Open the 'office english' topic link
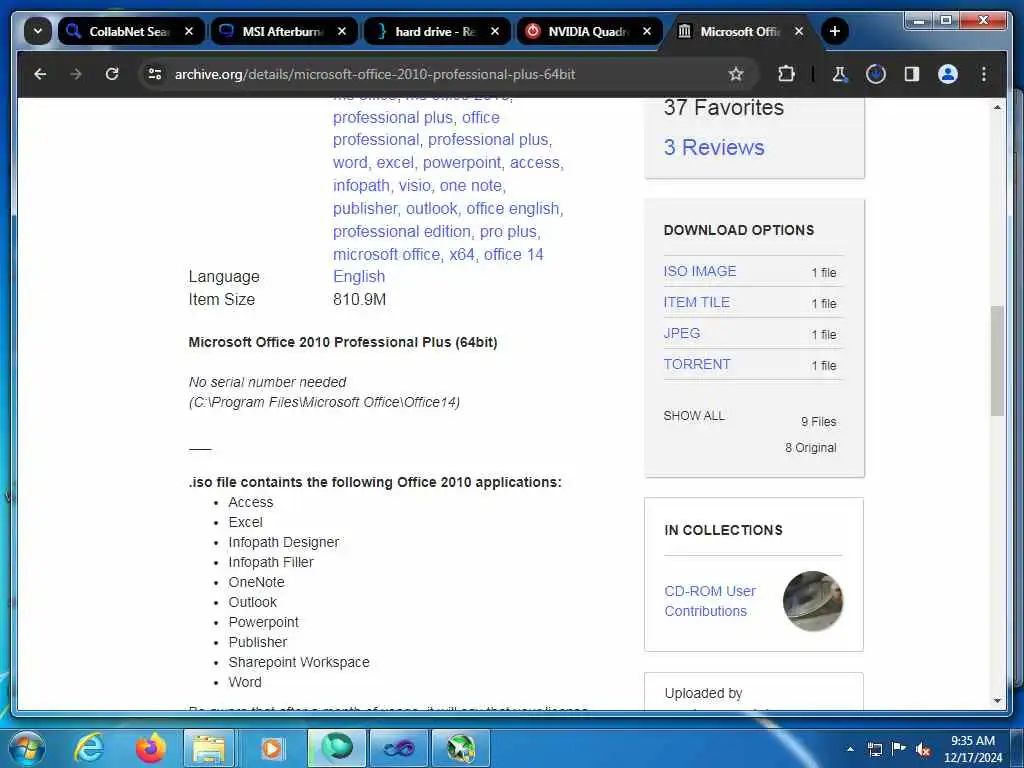The image size is (1024, 768). (x=513, y=208)
